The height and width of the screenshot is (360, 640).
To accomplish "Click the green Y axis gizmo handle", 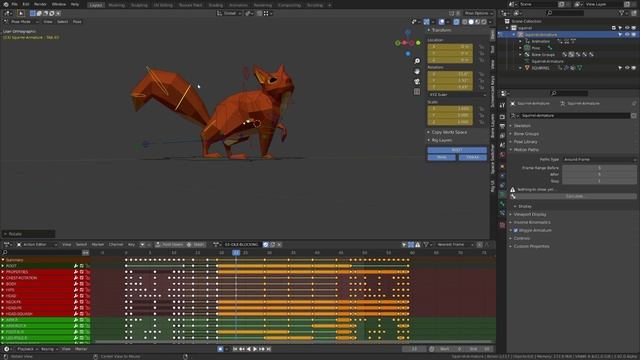I will coord(418,43).
